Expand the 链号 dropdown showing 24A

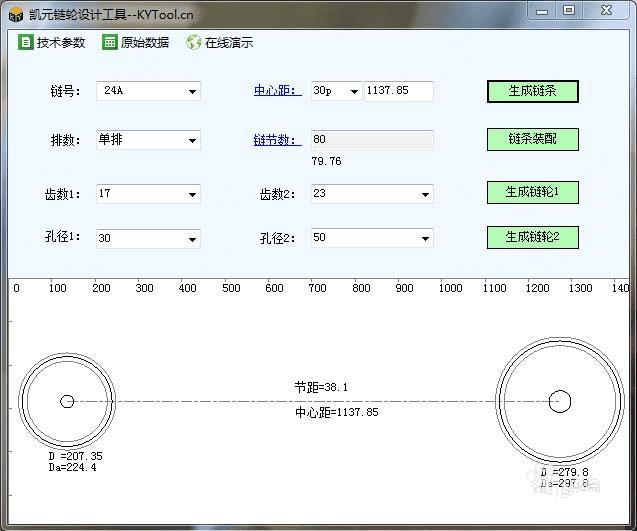tap(192, 91)
